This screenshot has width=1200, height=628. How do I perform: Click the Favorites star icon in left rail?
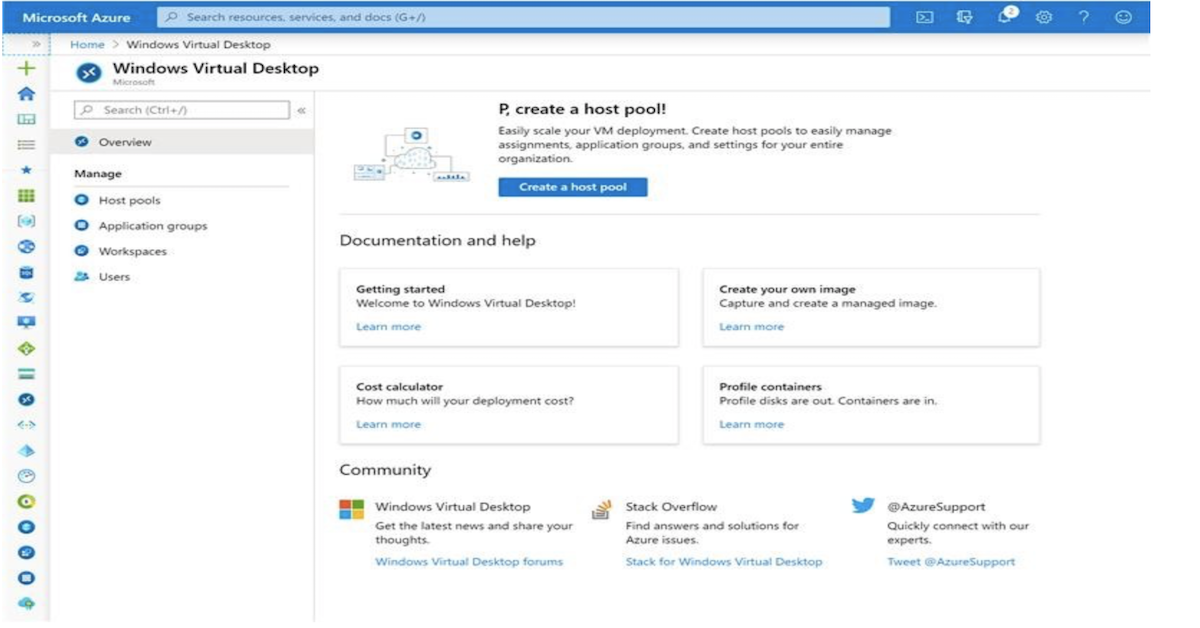(x=27, y=170)
